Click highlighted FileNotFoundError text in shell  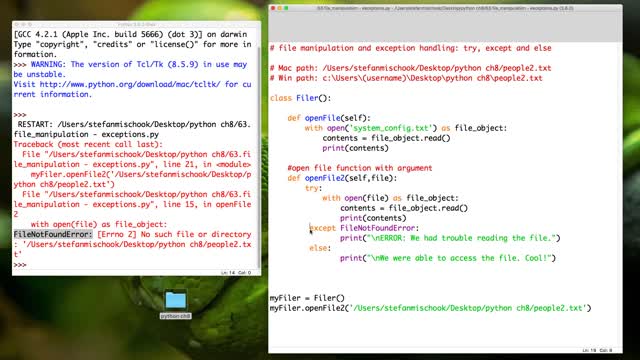[x=53, y=234]
